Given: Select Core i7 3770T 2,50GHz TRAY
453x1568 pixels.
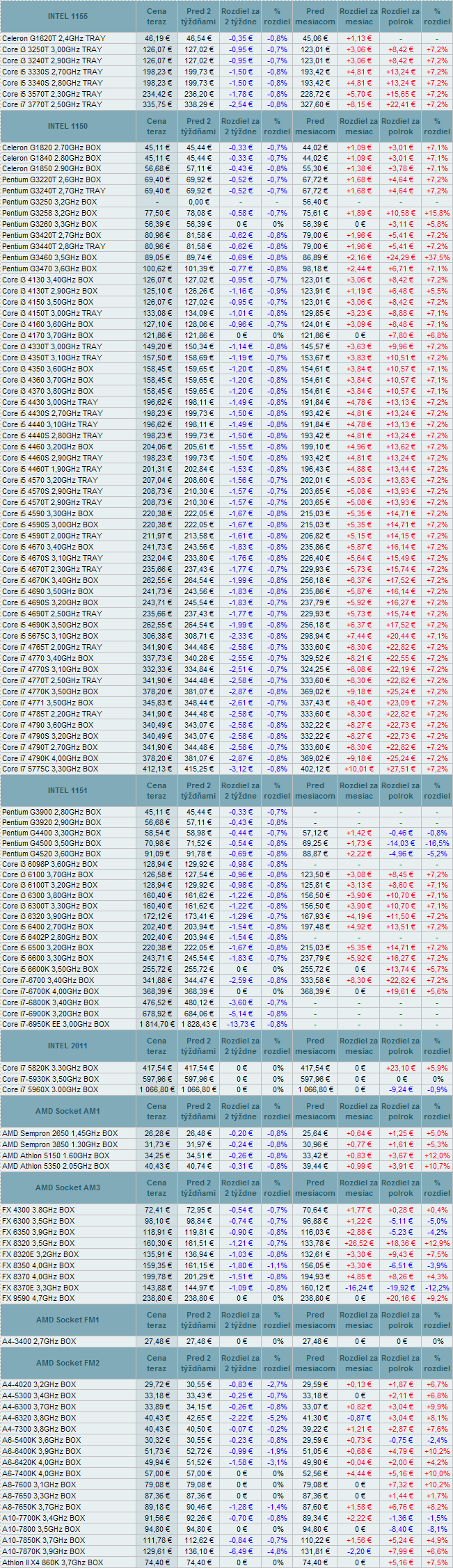Looking at the screenshot, I should pos(52,104).
